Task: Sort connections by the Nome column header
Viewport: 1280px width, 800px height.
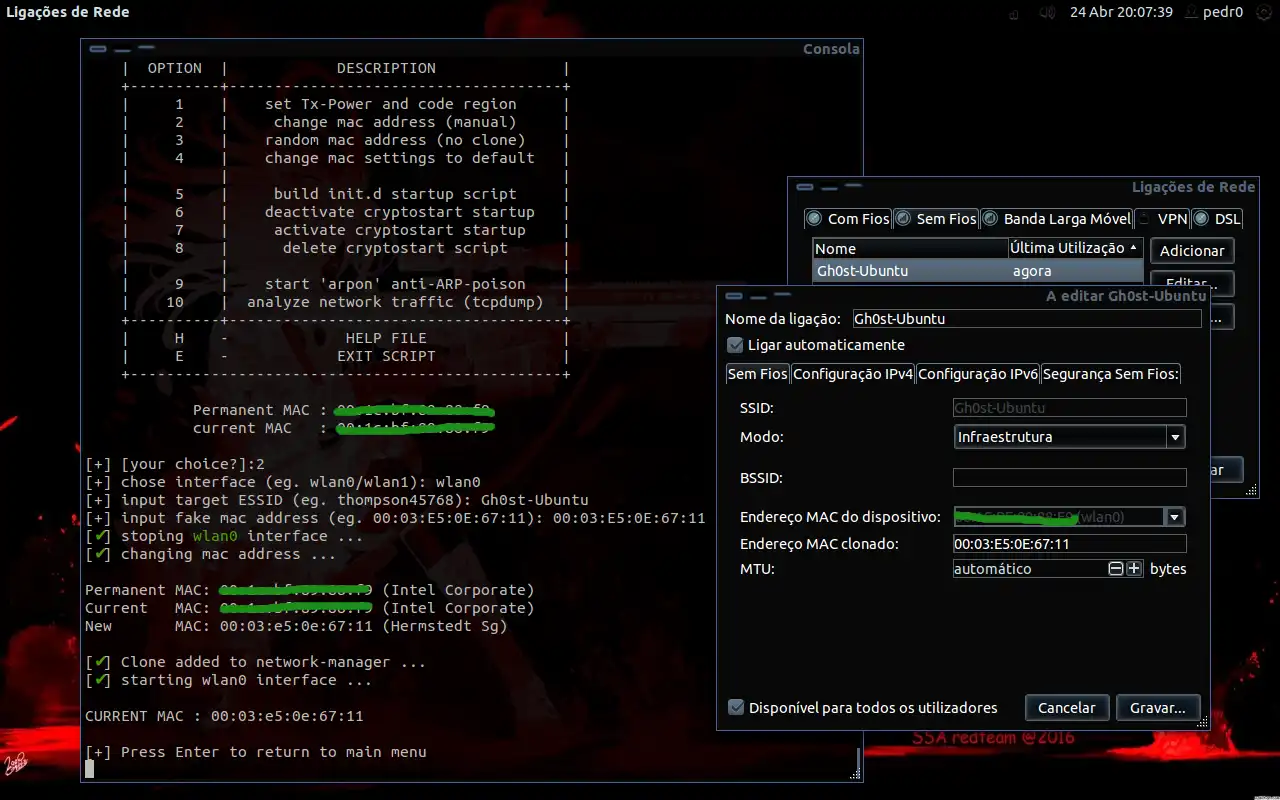Action: [910, 248]
